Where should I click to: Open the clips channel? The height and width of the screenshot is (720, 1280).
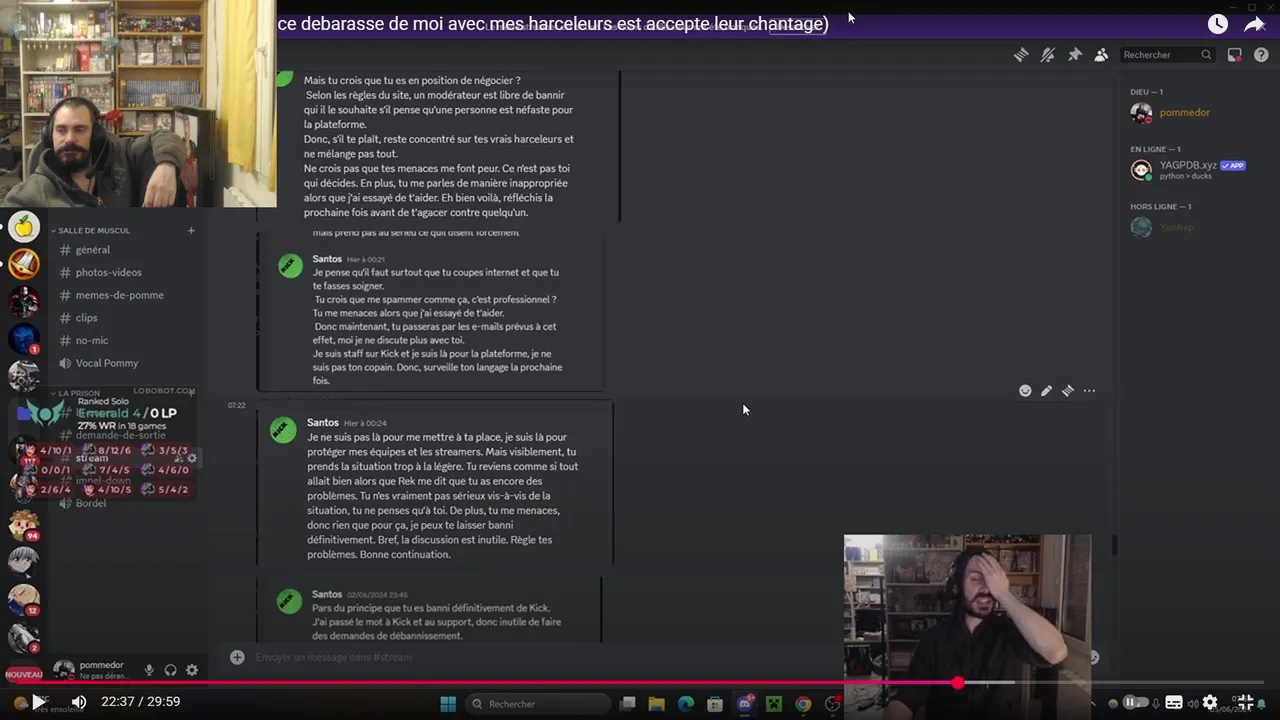pyautogui.click(x=86, y=318)
